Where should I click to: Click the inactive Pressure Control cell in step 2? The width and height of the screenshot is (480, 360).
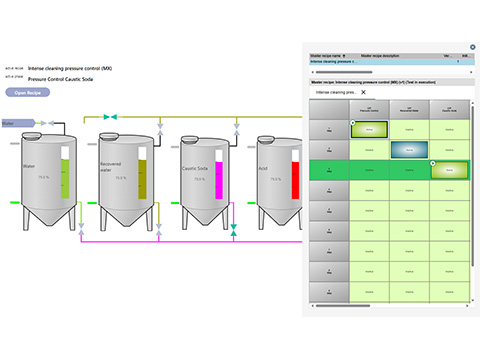pos(369,150)
